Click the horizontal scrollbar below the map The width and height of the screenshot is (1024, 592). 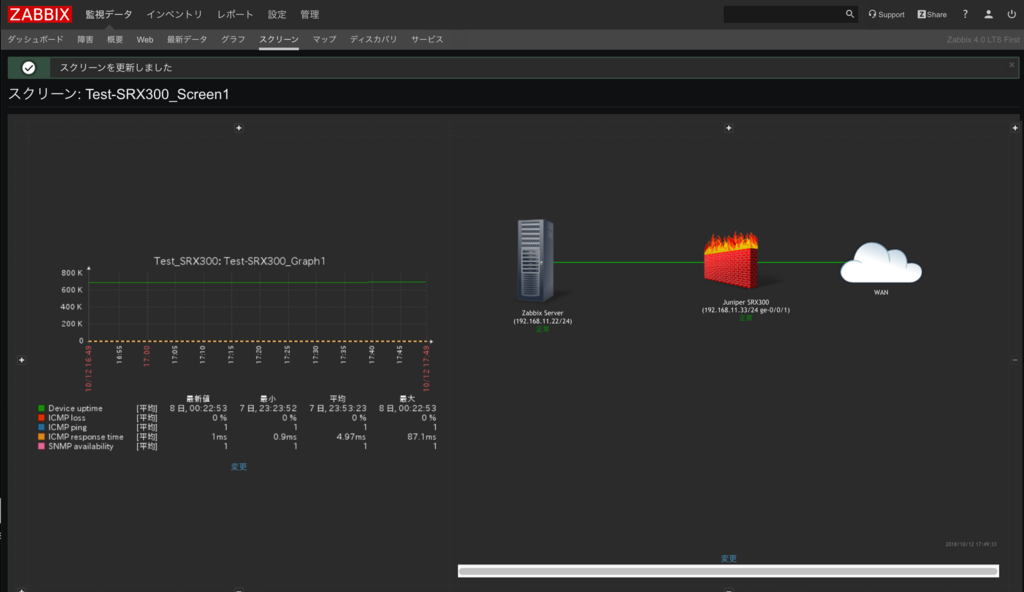pyautogui.click(x=728, y=571)
